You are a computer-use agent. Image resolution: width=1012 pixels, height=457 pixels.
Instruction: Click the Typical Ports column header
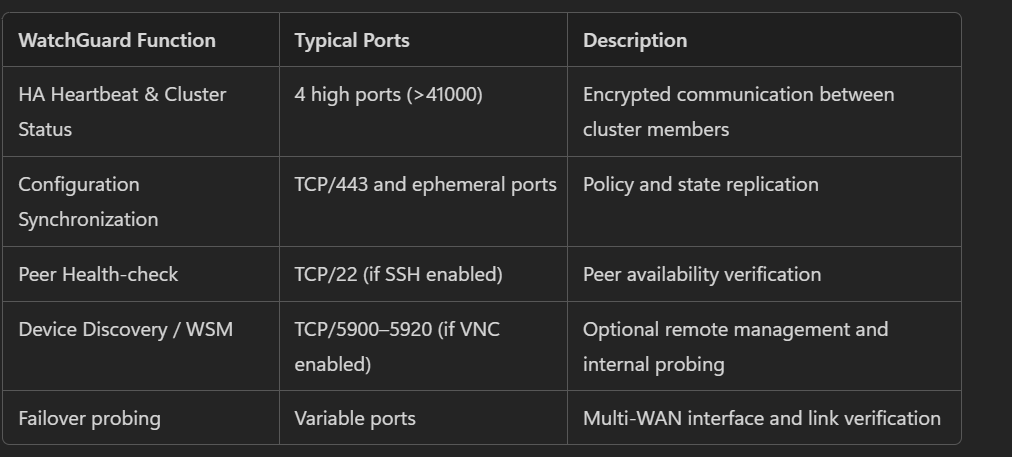pyautogui.click(x=352, y=40)
